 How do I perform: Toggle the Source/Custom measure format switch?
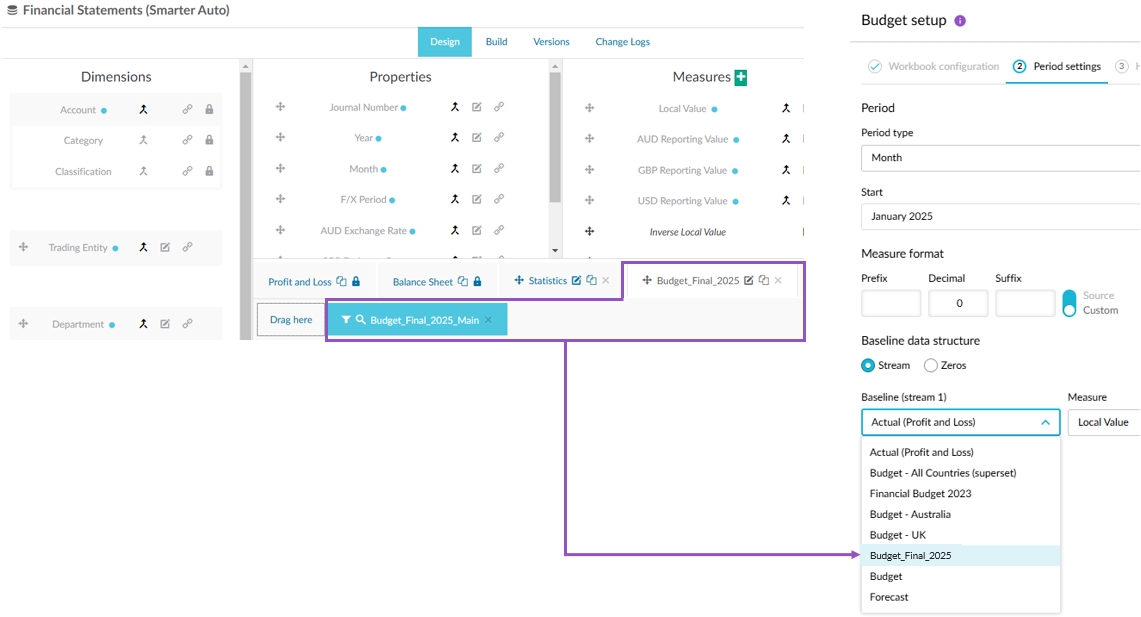point(1069,303)
